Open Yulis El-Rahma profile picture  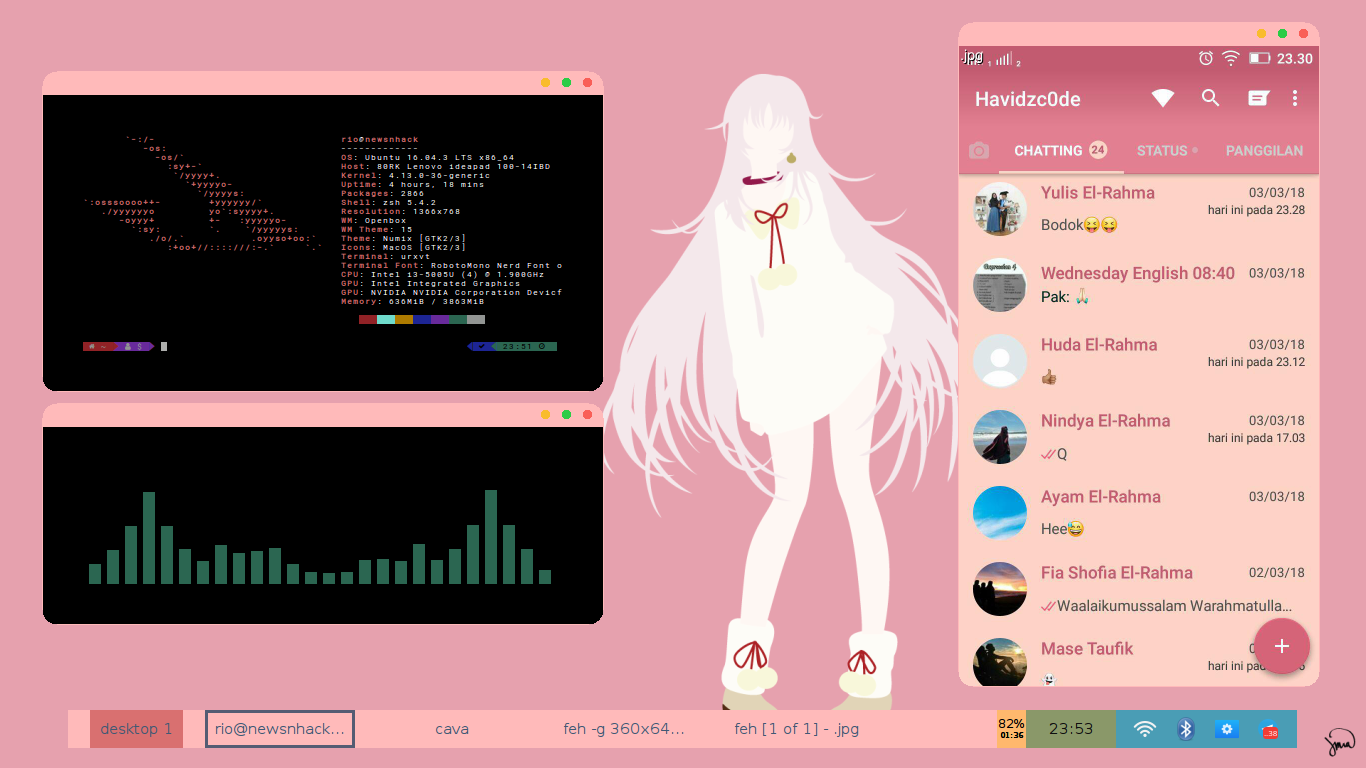point(1000,209)
